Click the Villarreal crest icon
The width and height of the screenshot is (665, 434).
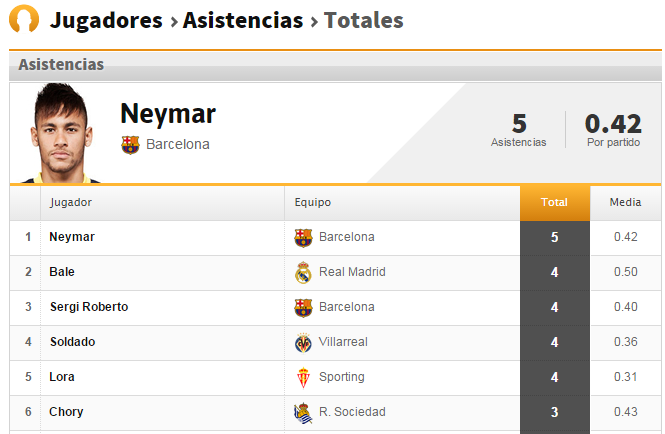pyautogui.click(x=303, y=343)
